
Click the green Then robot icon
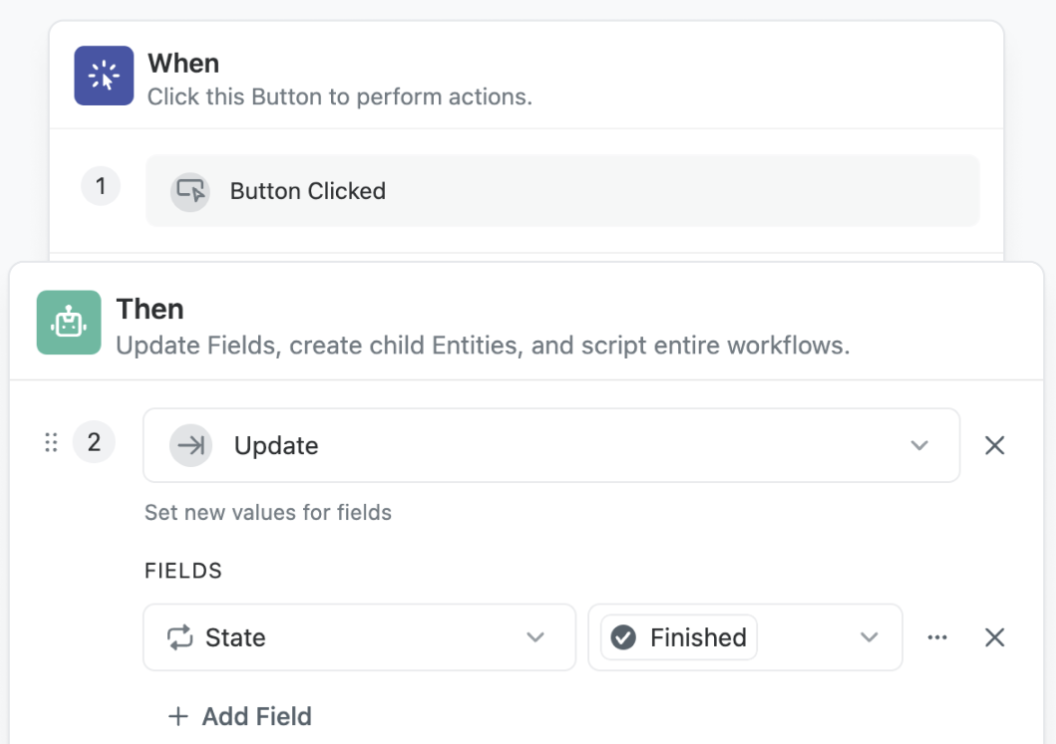[69, 323]
